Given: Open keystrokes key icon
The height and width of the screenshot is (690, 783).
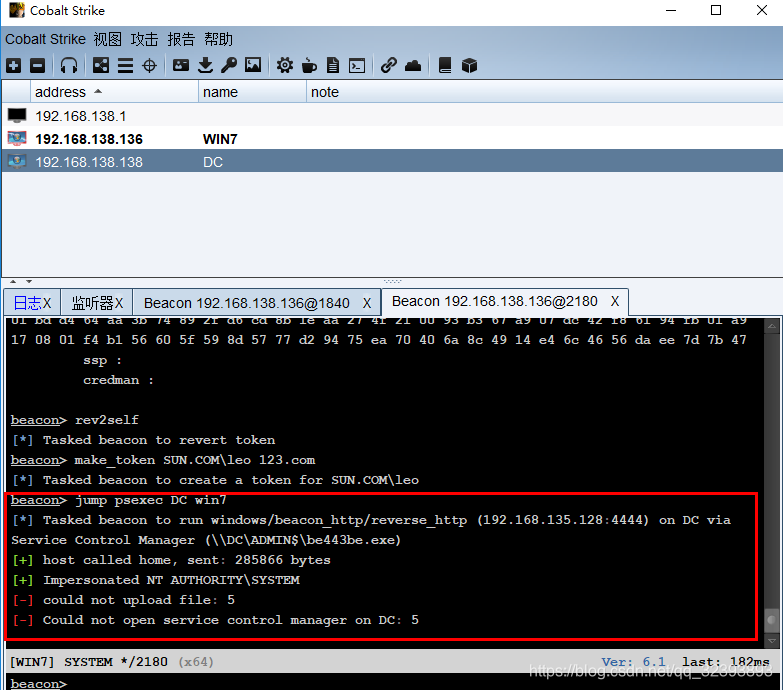Looking at the screenshot, I should (x=229, y=65).
